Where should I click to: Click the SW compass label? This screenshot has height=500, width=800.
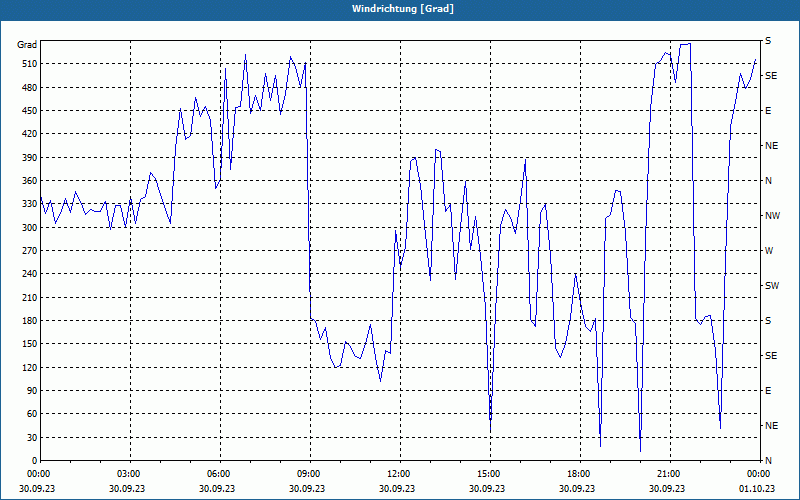click(772, 286)
